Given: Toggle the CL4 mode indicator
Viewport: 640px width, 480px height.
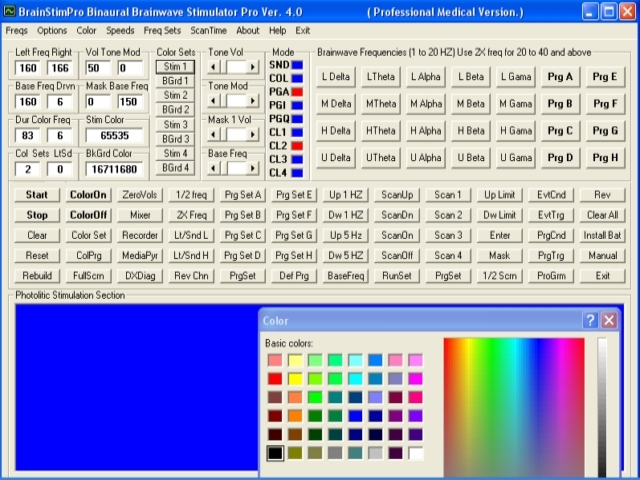Looking at the screenshot, I should point(297,173).
